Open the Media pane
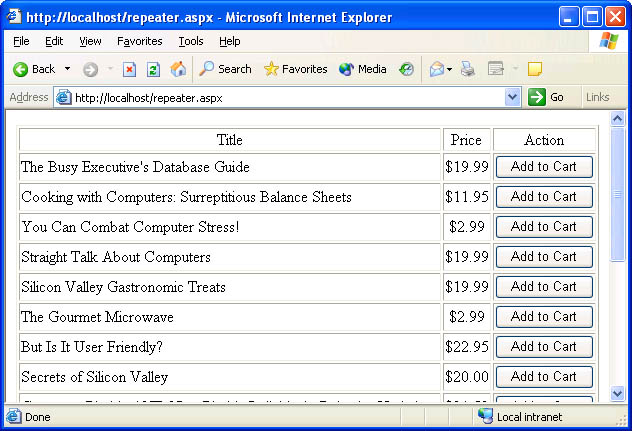The width and height of the screenshot is (632, 431). click(x=362, y=69)
